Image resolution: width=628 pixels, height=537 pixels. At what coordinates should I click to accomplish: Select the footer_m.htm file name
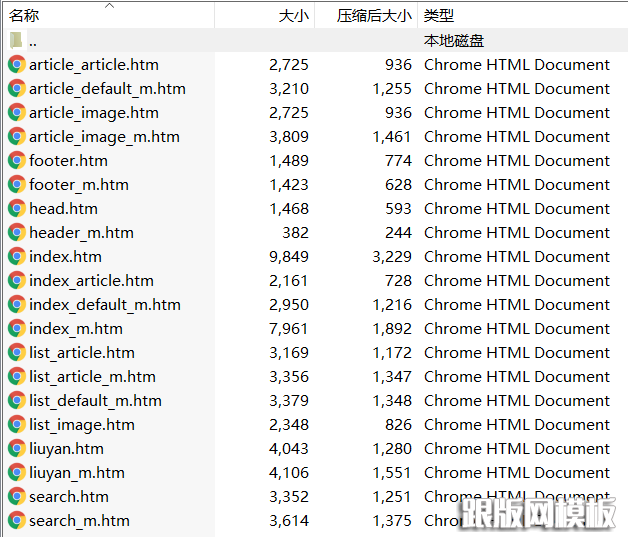[79, 185]
